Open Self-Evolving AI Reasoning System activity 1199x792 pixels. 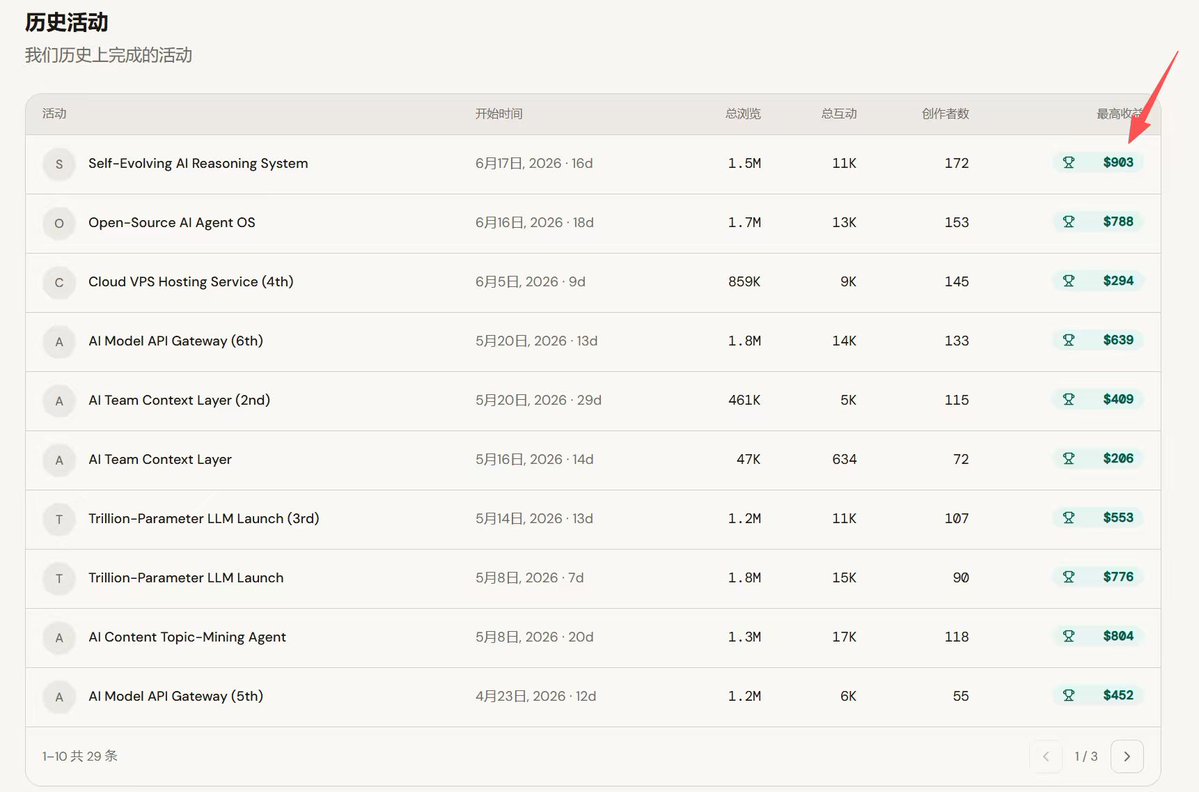pos(198,164)
